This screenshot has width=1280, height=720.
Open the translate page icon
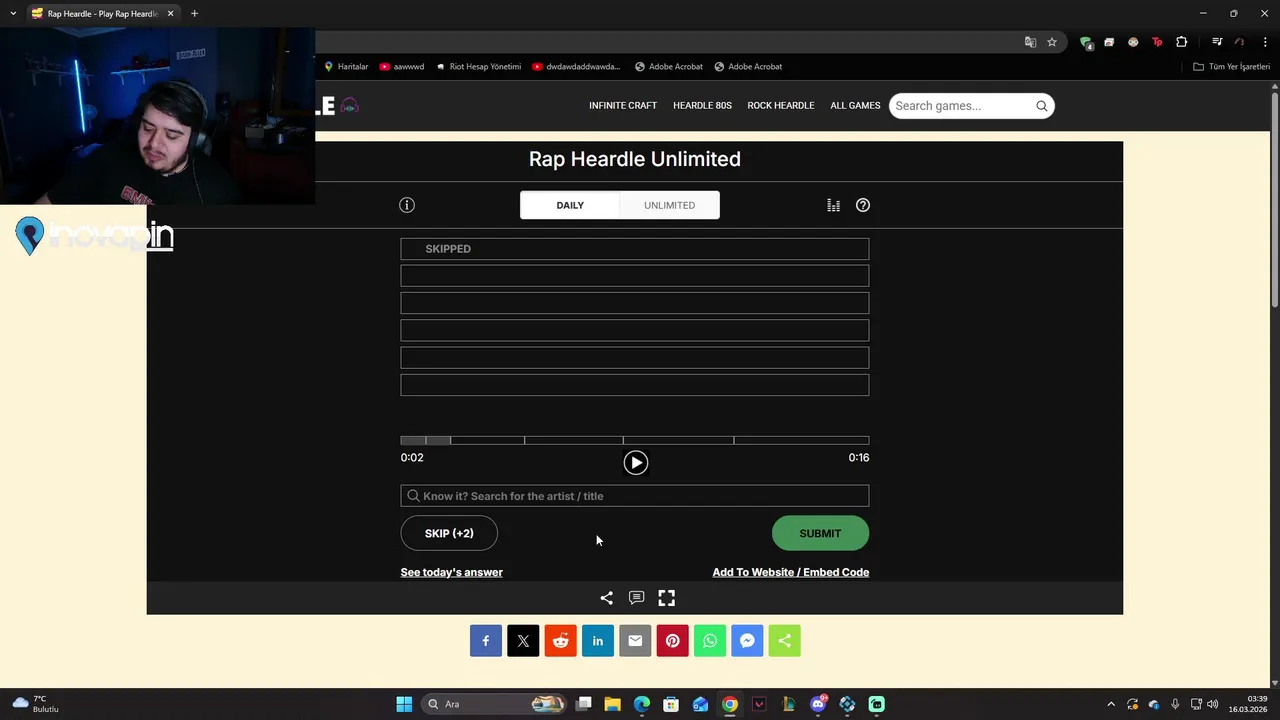tap(1030, 42)
